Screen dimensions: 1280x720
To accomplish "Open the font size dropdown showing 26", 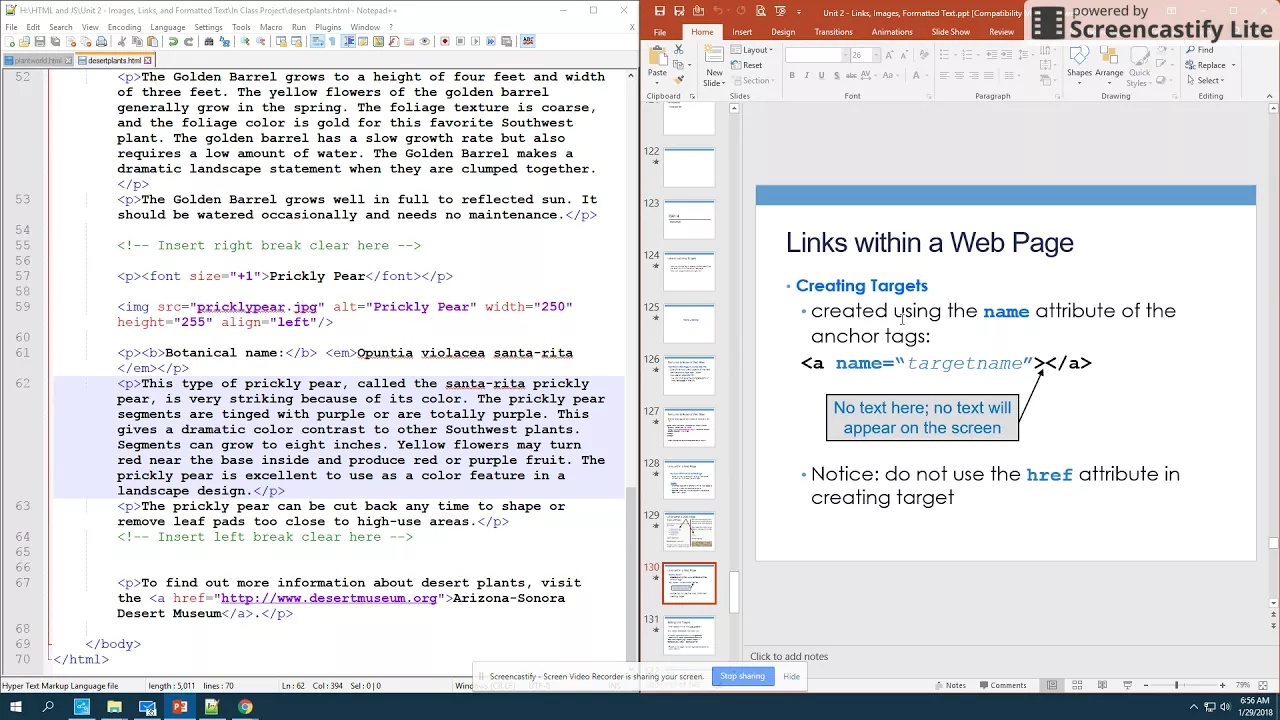I will 876,55.
